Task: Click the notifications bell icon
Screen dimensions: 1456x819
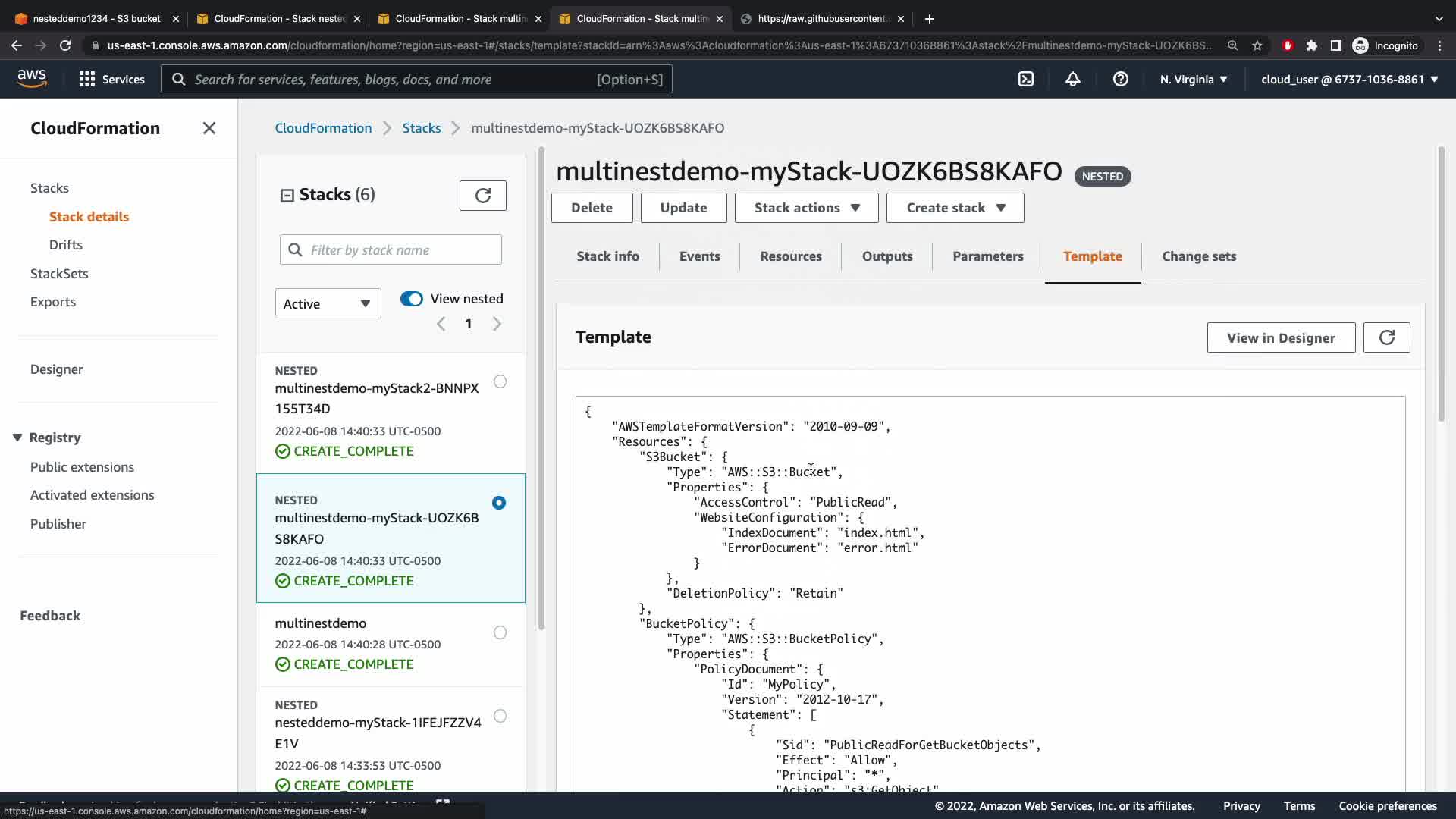Action: (x=1072, y=79)
